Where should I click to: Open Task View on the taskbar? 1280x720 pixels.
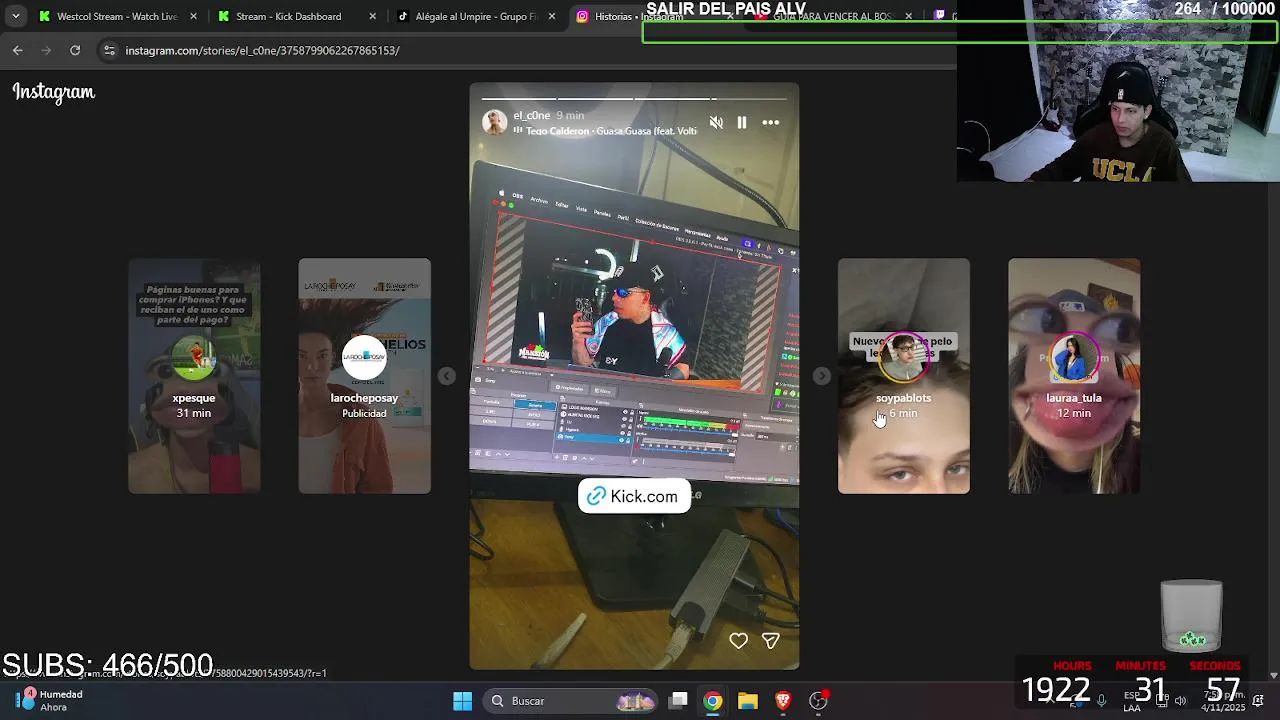(678, 701)
